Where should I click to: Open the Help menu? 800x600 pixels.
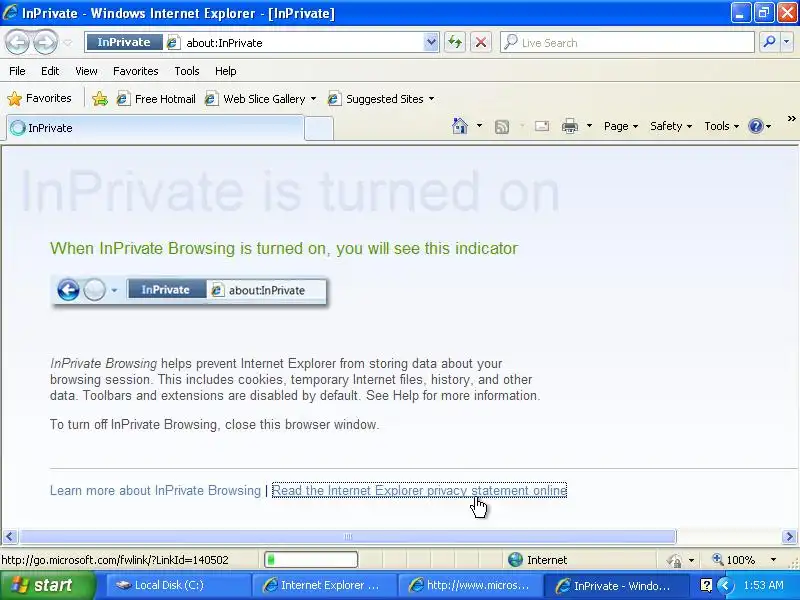pyautogui.click(x=226, y=71)
